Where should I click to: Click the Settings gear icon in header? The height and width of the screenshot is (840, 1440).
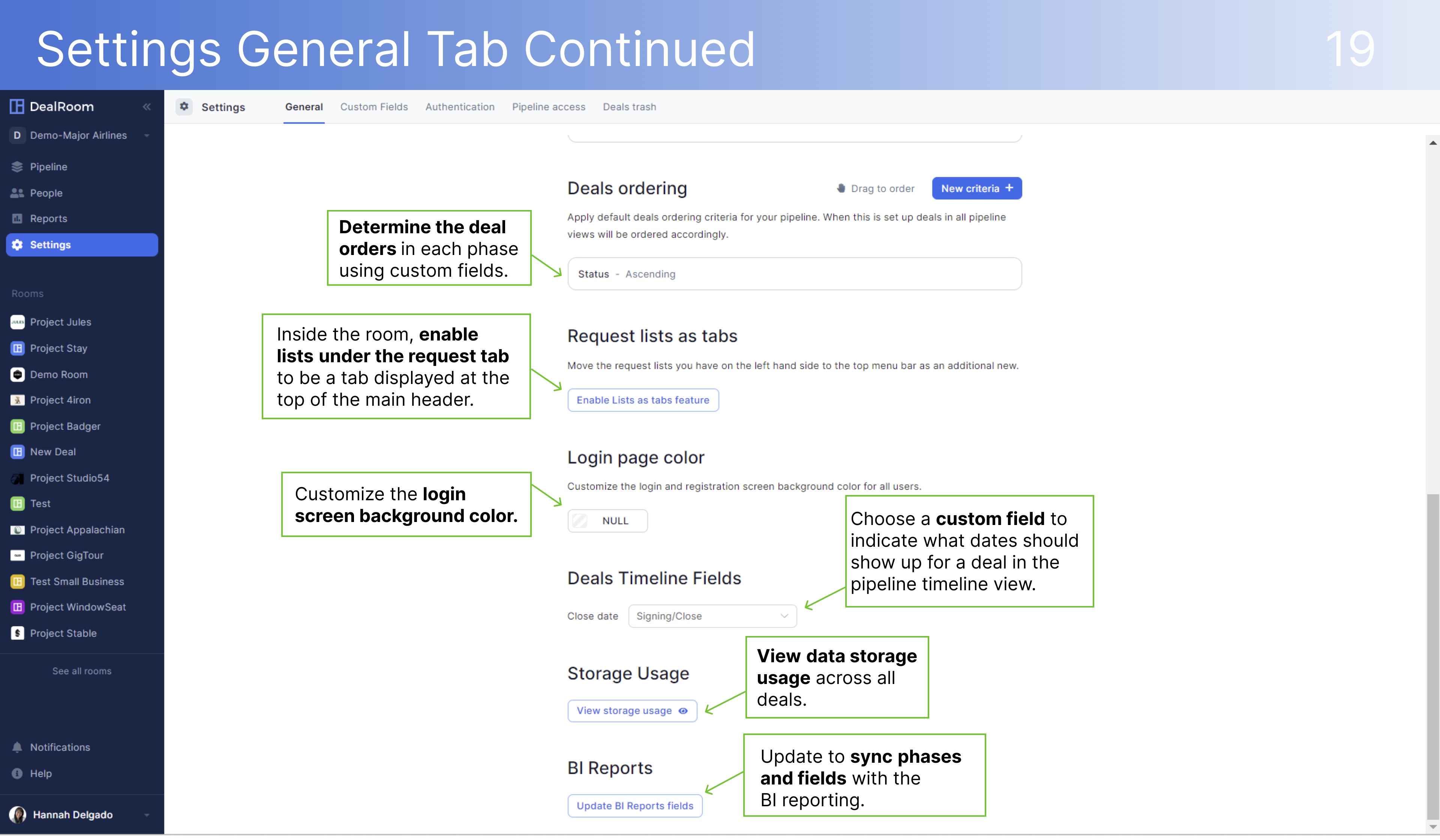coord(184,107)
